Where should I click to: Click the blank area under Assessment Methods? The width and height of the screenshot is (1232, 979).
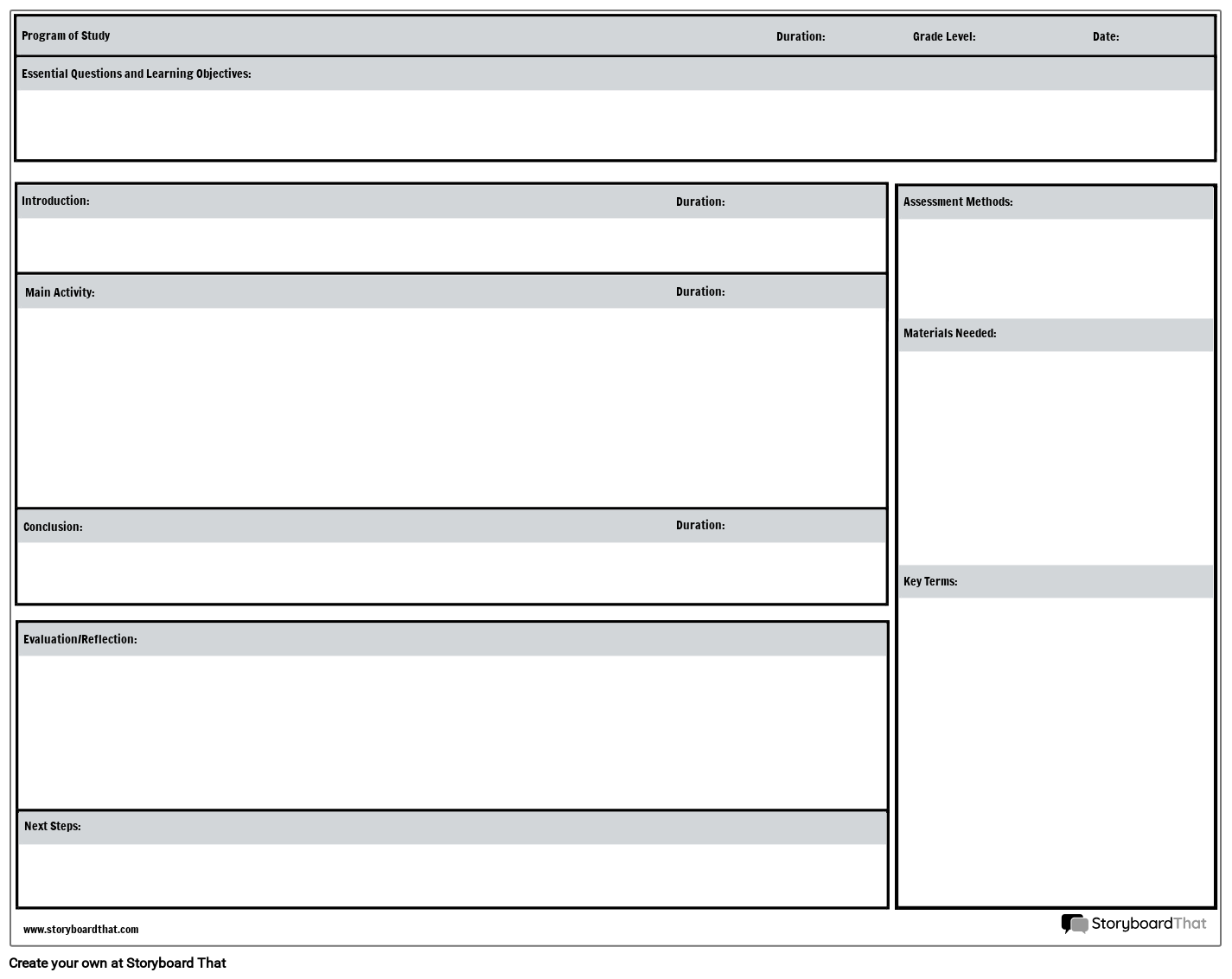[1055, 268]
